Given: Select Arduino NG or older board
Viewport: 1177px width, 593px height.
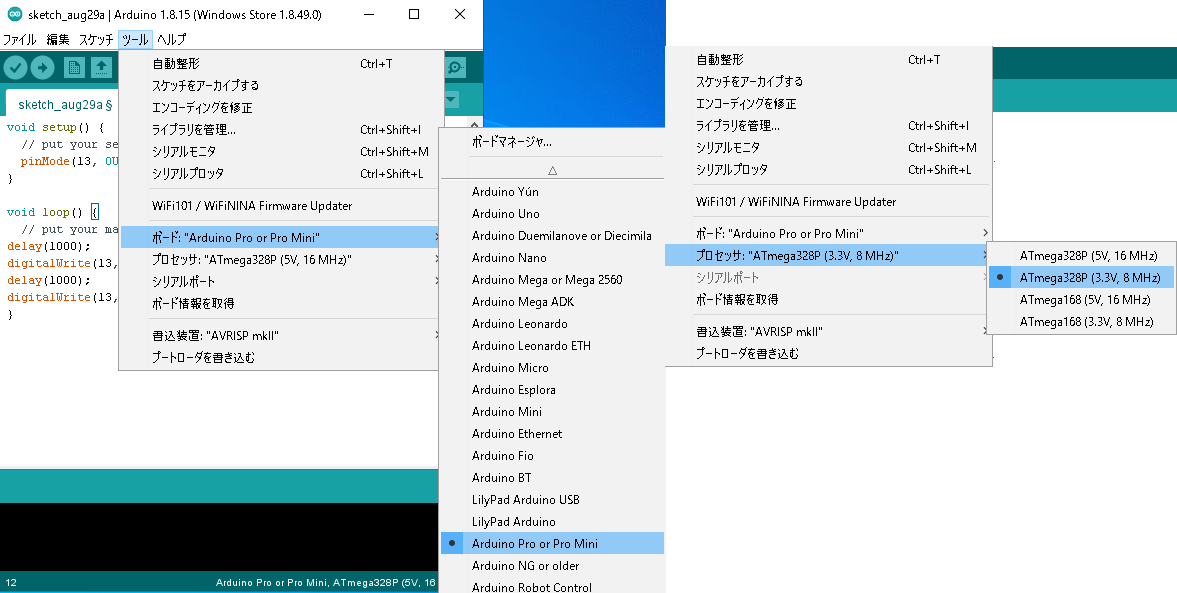Looking at the screenshot, I should point(552,565).
